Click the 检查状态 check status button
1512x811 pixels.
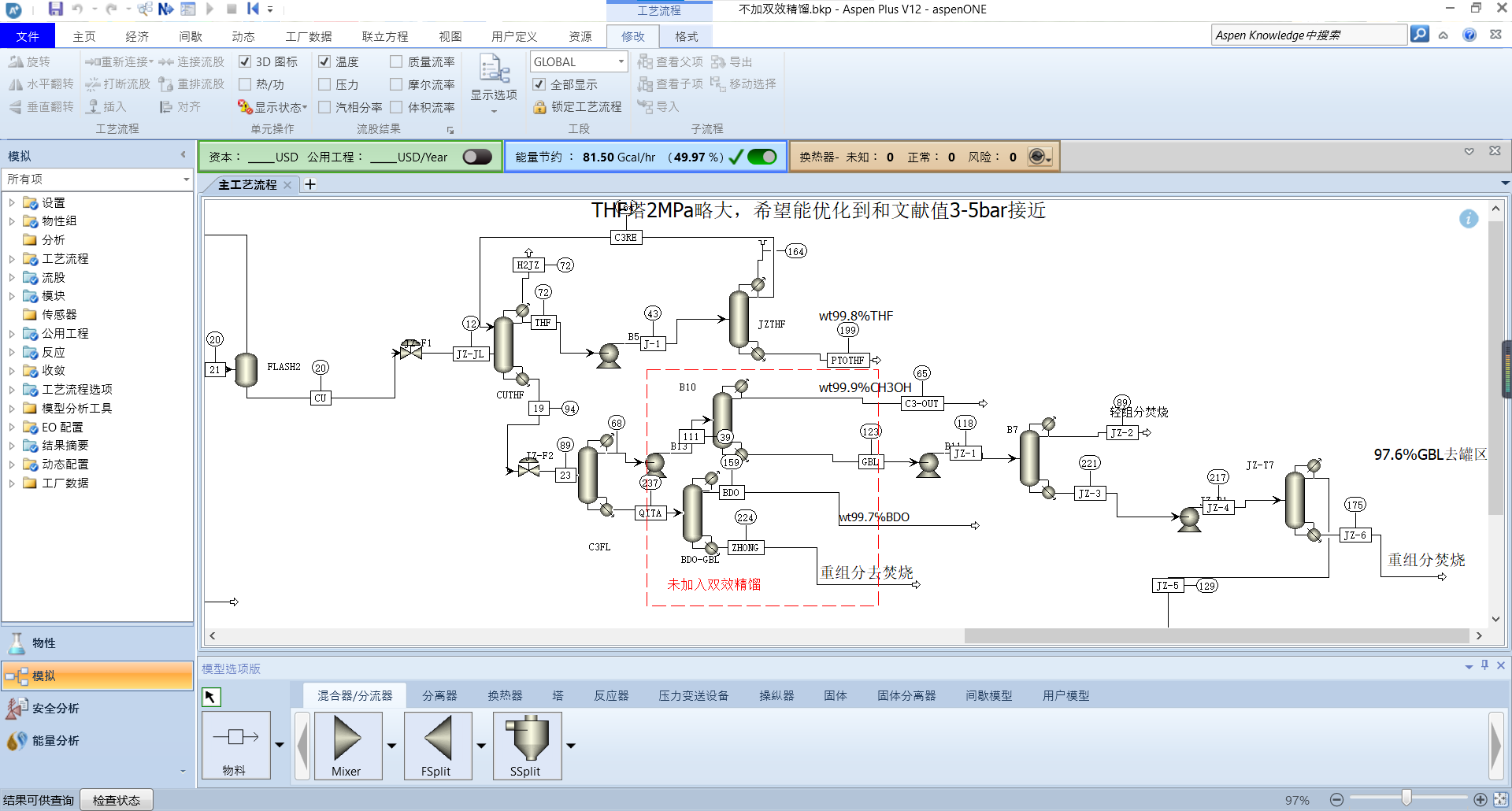tap(117, 800)
